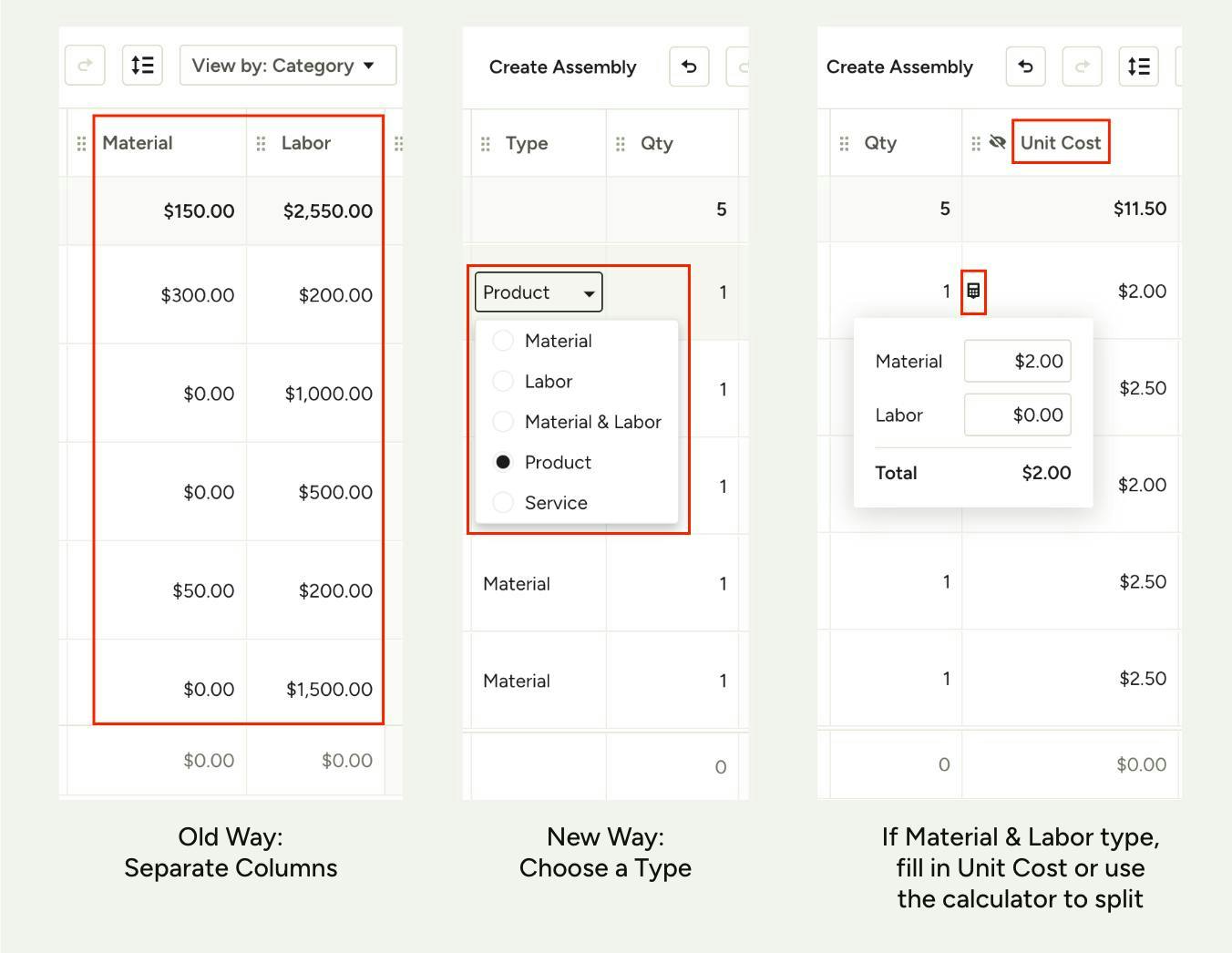
Task: Grab the drag handle beside Material column header
Action: pyautogui.click(x=81, y=143)
